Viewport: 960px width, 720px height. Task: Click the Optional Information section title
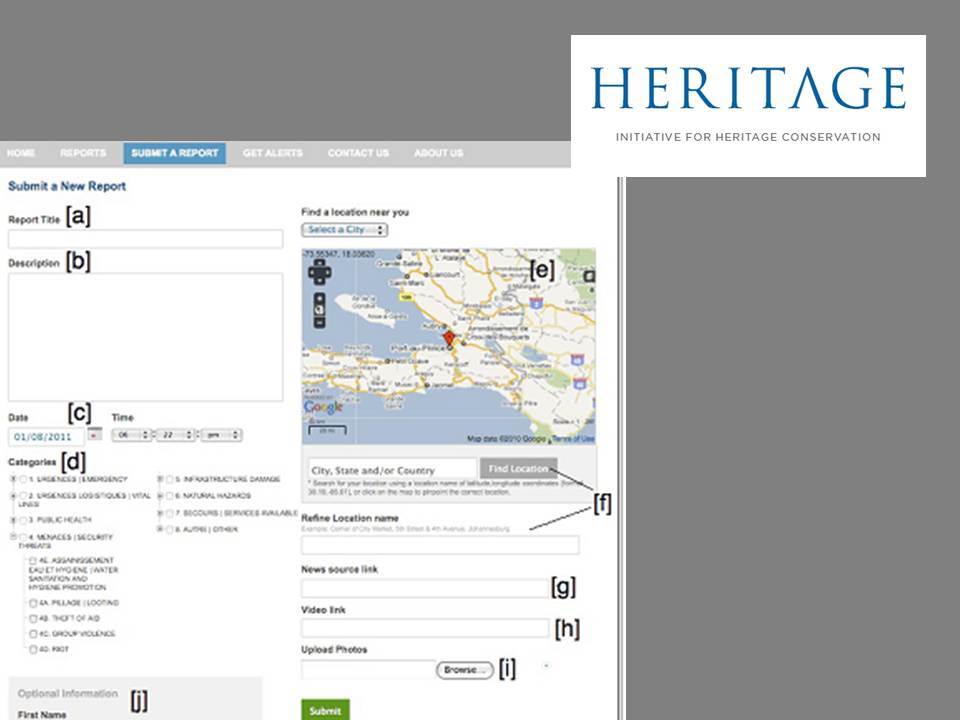tap(68, 694)
